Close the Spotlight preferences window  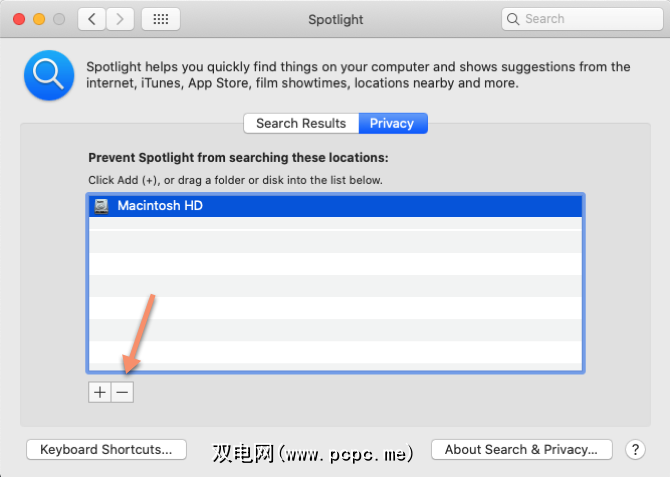(x=20, y=19)
